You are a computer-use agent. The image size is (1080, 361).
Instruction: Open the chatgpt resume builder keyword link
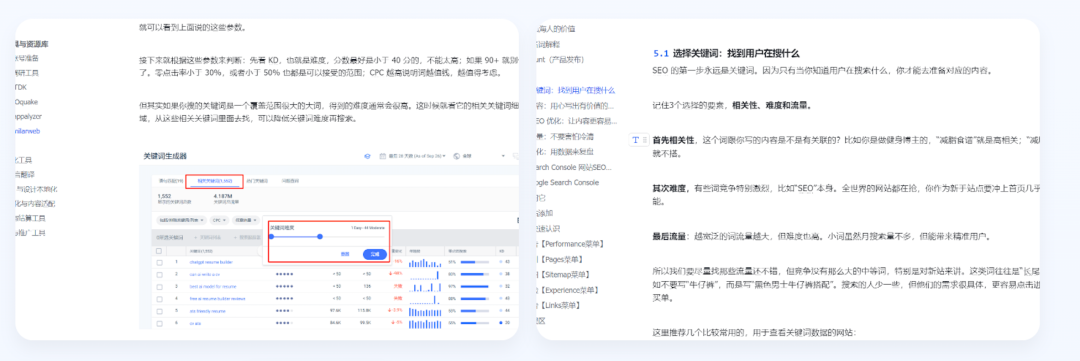(211, 262)
